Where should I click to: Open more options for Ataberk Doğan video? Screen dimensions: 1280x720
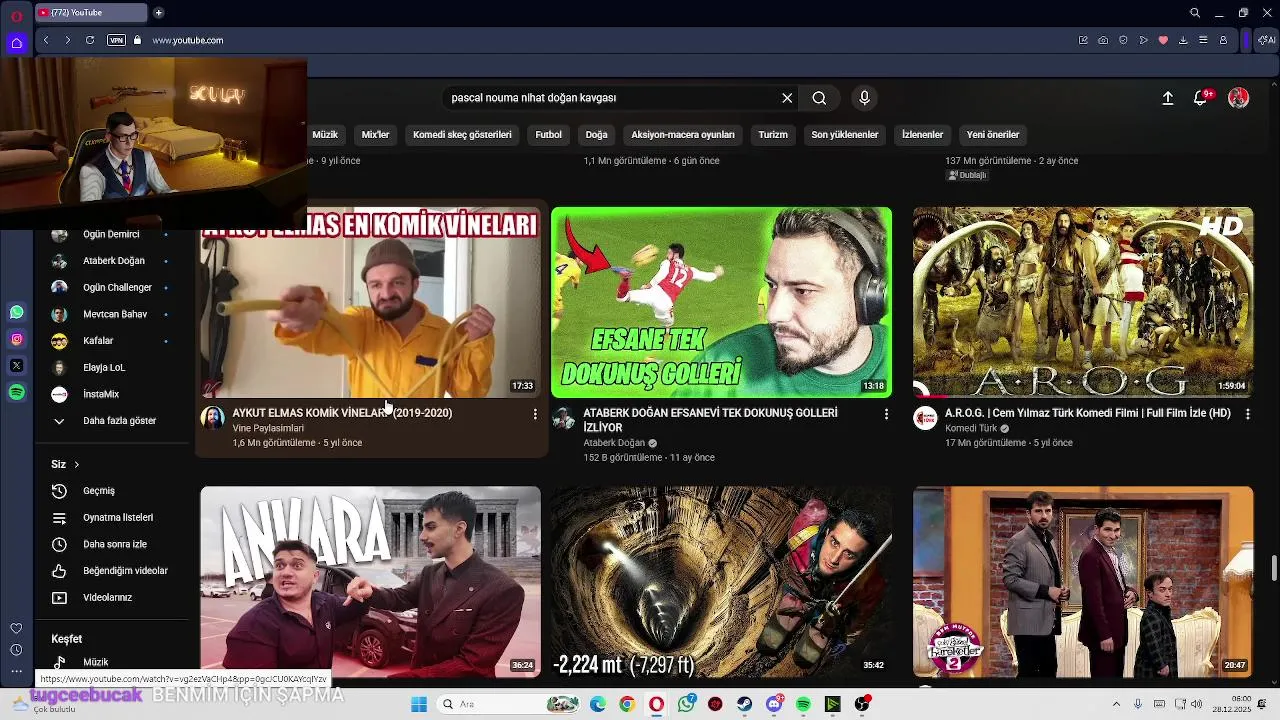point(886,414)
